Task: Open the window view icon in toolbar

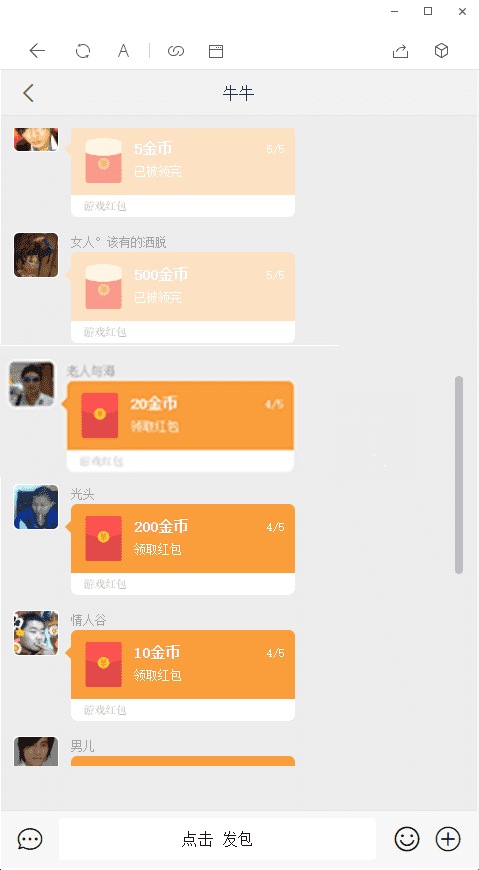Action: point(216,51)
